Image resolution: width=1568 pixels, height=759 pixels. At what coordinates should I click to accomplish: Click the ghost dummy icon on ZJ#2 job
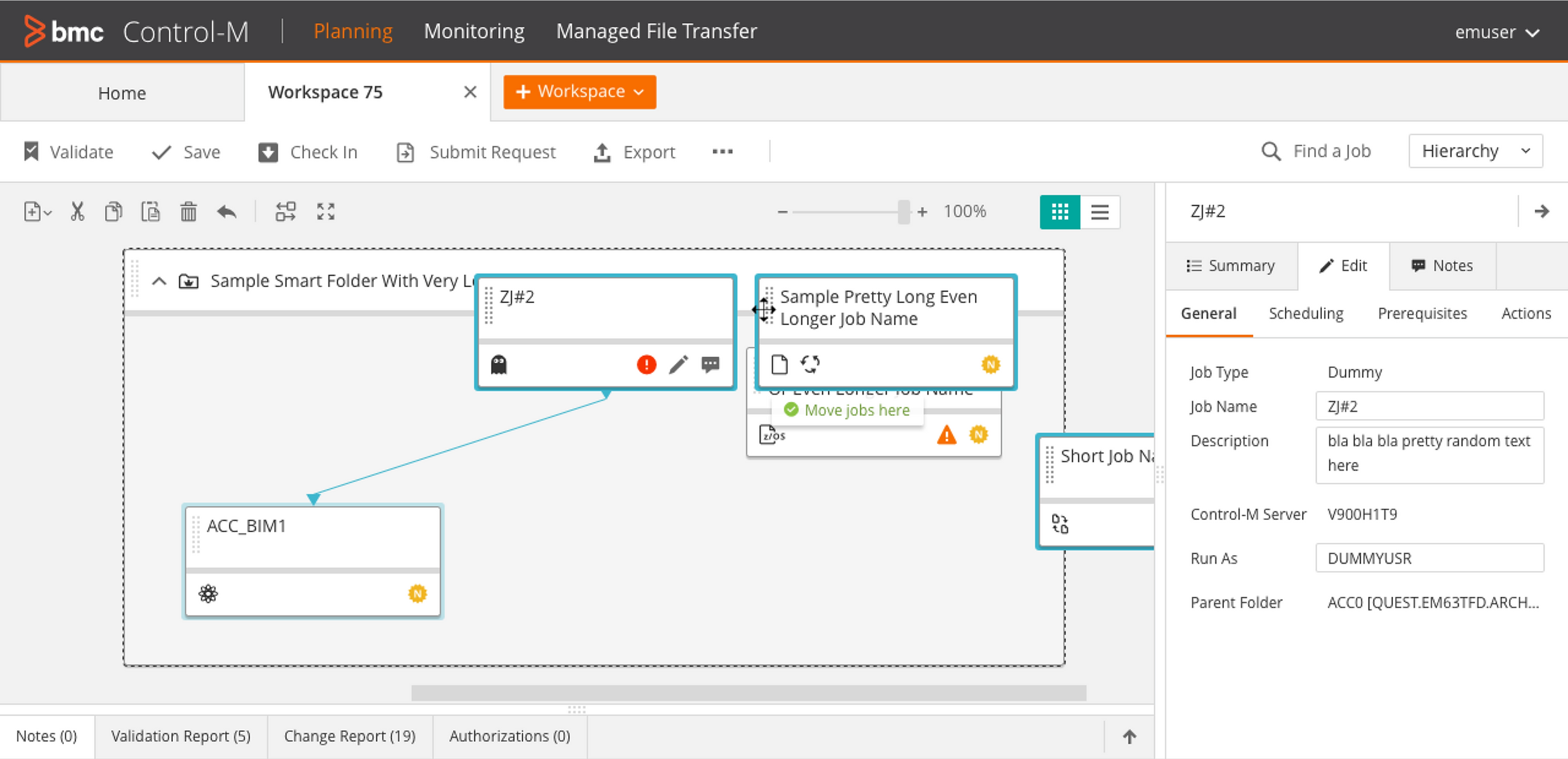(498, 365)
